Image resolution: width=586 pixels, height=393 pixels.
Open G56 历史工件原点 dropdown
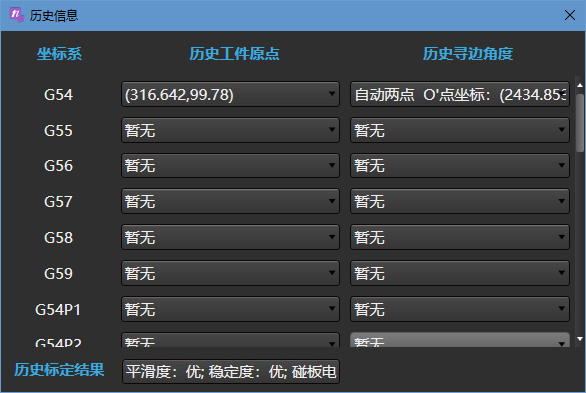(230, 165)
